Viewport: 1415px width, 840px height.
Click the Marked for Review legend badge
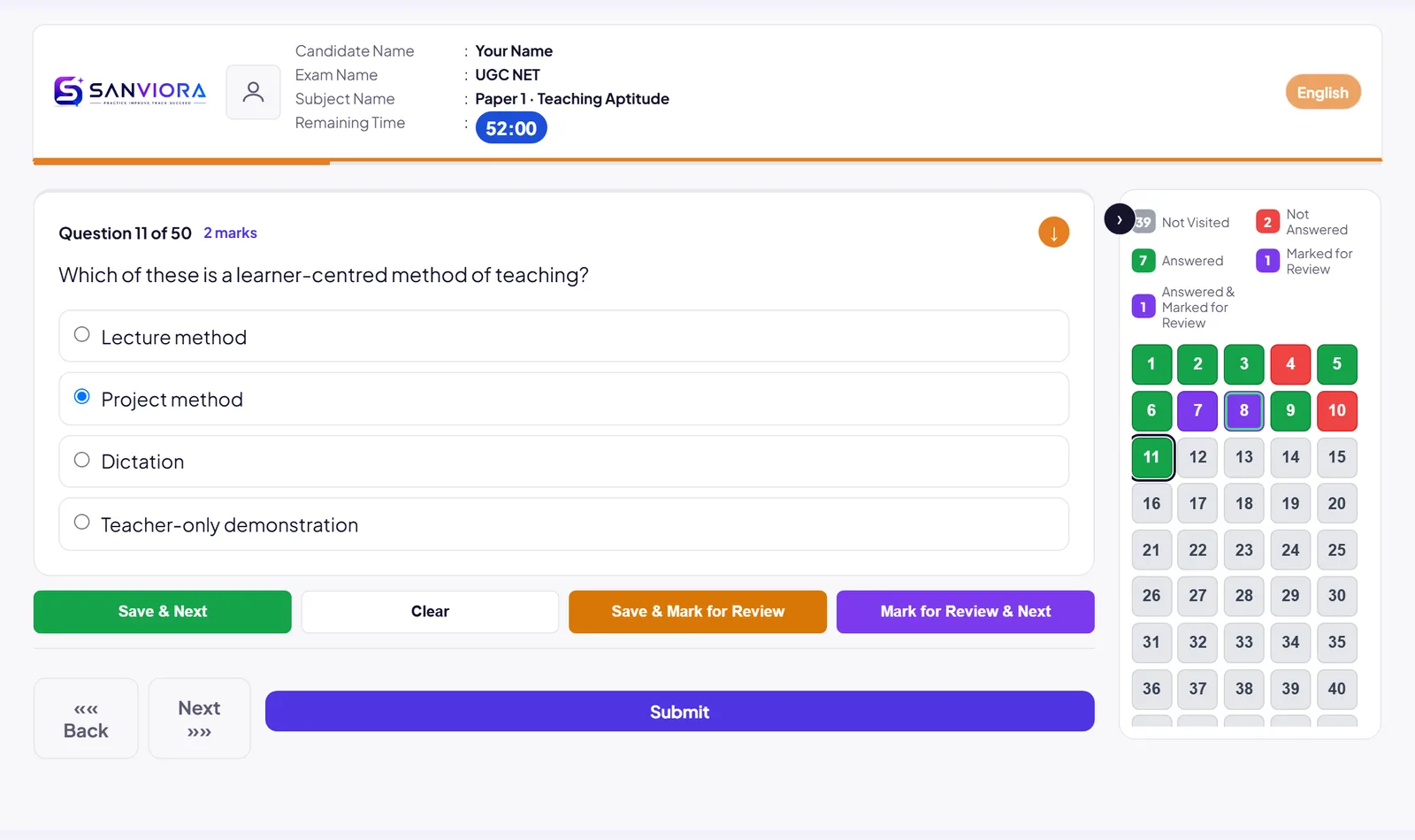[1267, 261]
